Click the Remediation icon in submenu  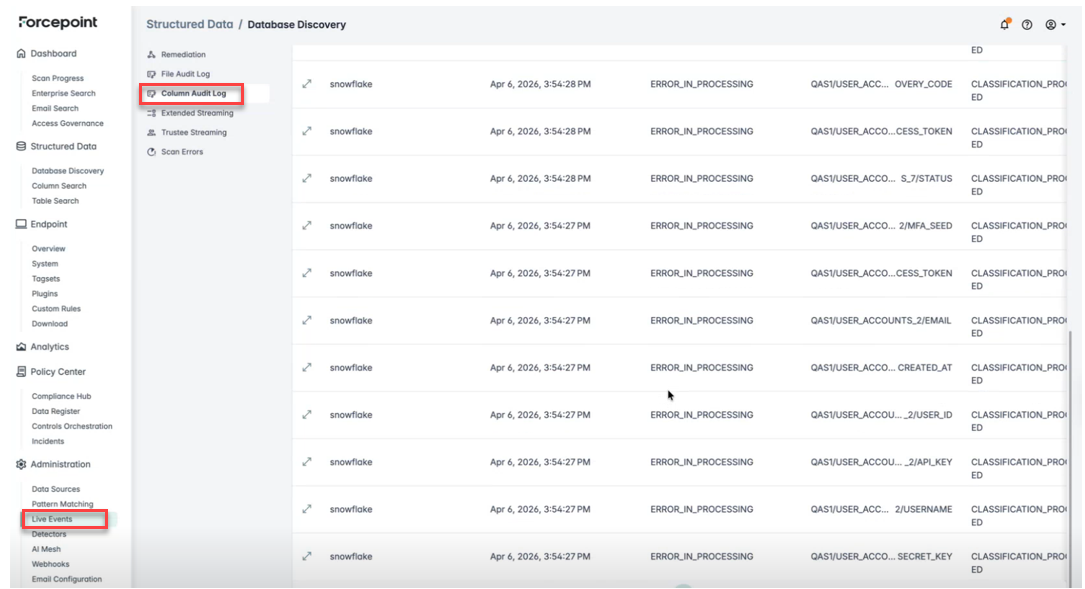(151, 55)
